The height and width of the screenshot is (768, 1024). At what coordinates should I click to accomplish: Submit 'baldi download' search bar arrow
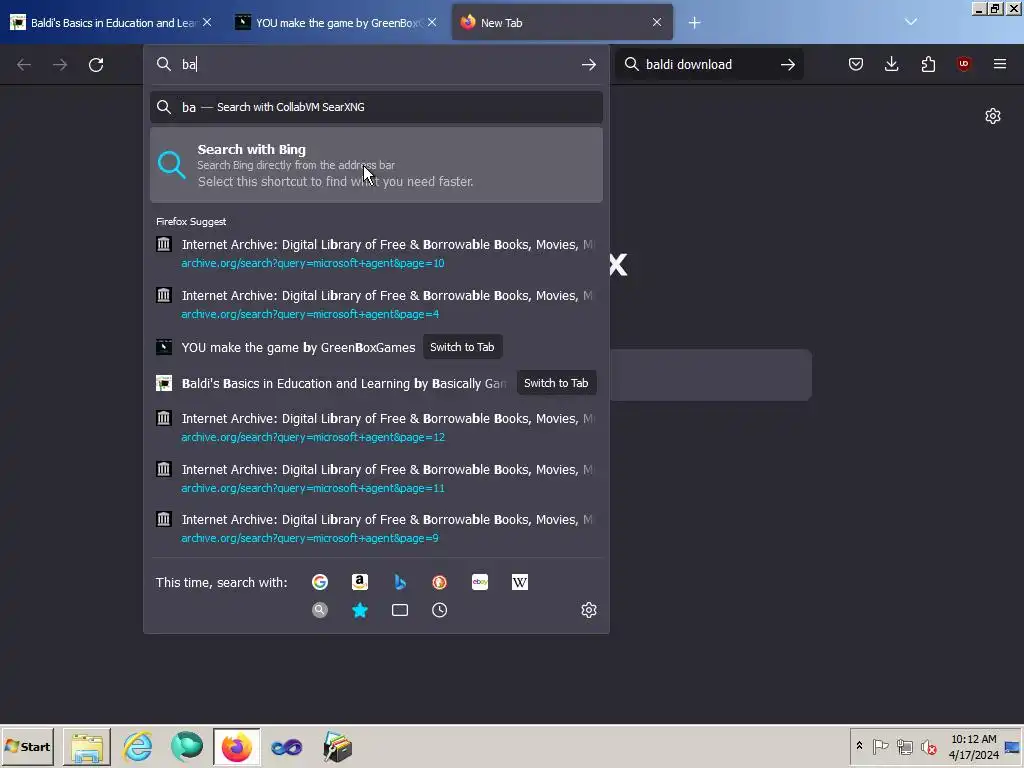[788, 65]
